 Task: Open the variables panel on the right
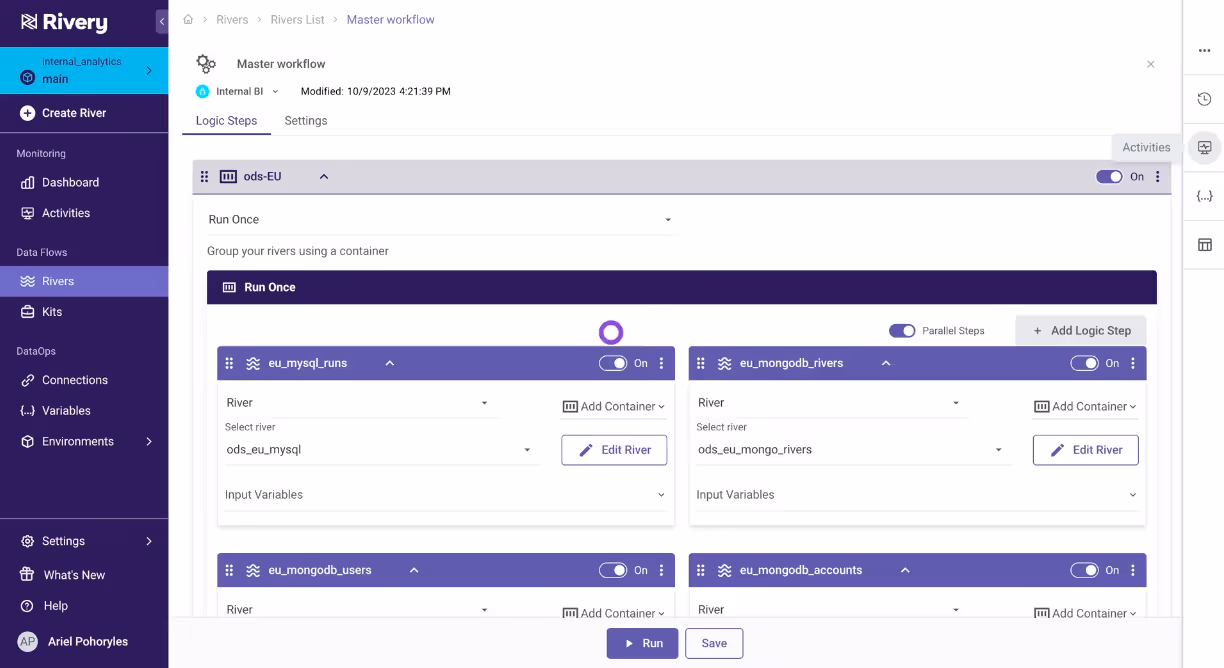(1203, 195)
